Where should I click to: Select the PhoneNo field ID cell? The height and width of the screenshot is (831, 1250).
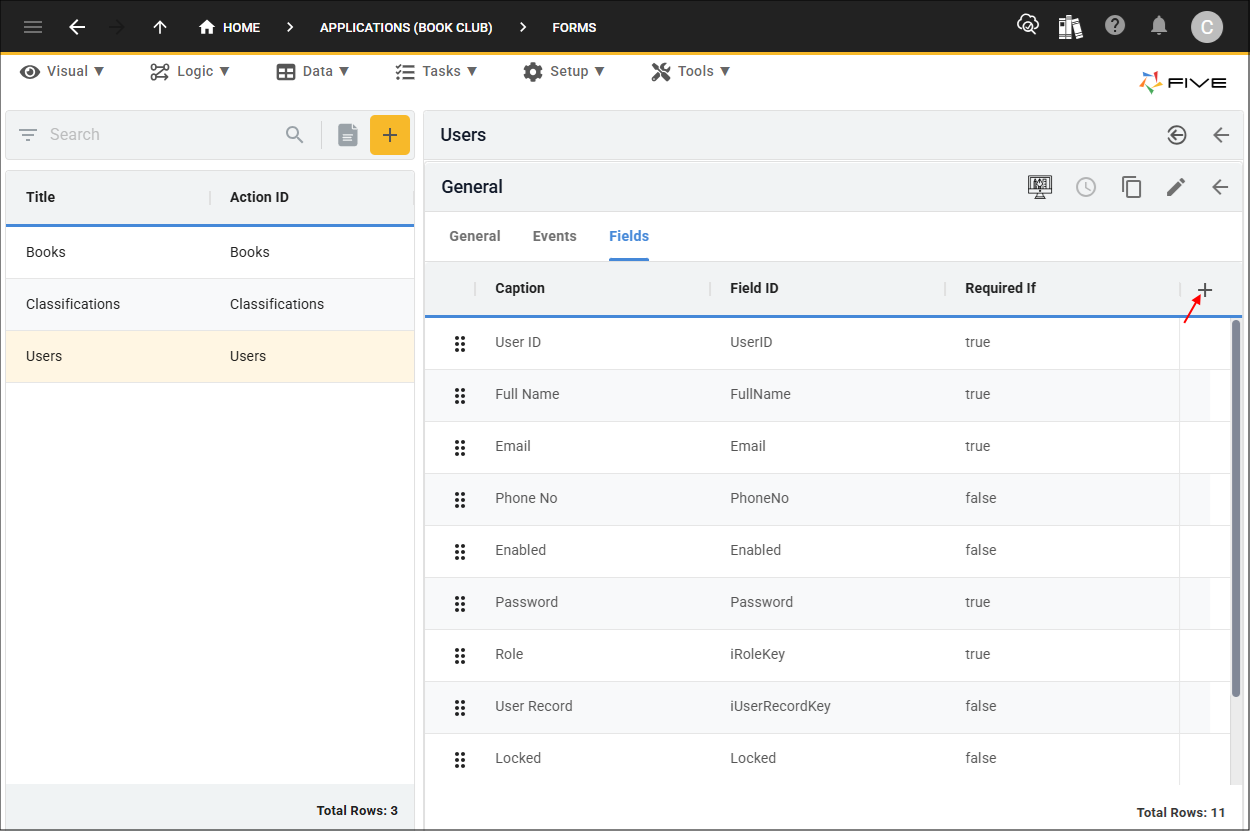click(x=759, y=498)
